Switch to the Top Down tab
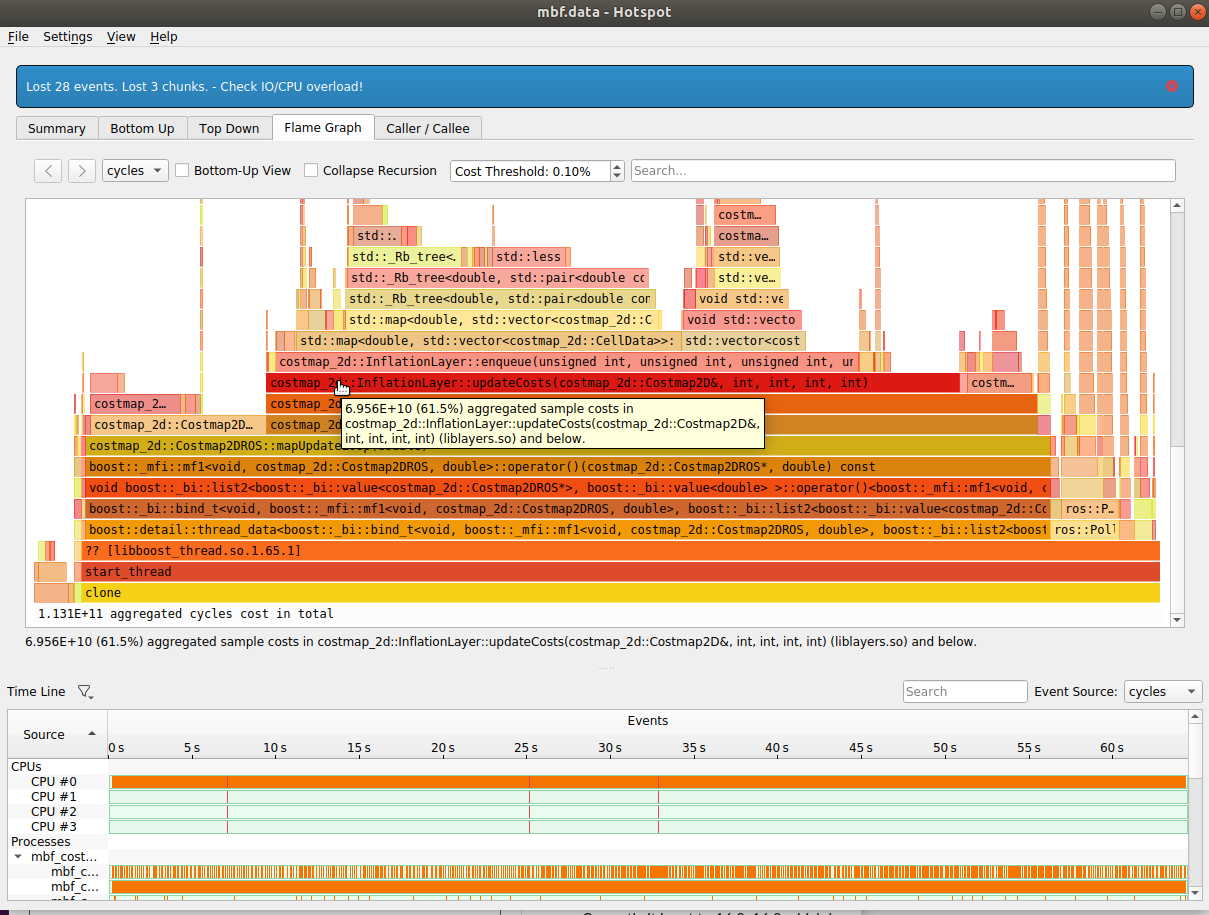 229,128
